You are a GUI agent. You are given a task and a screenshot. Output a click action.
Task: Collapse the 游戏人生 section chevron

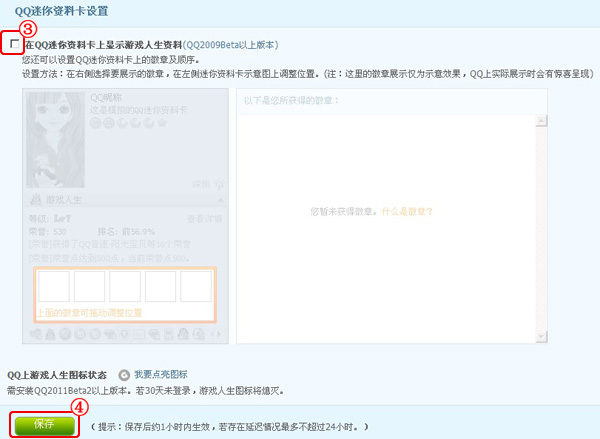click(x=221, y=200)
